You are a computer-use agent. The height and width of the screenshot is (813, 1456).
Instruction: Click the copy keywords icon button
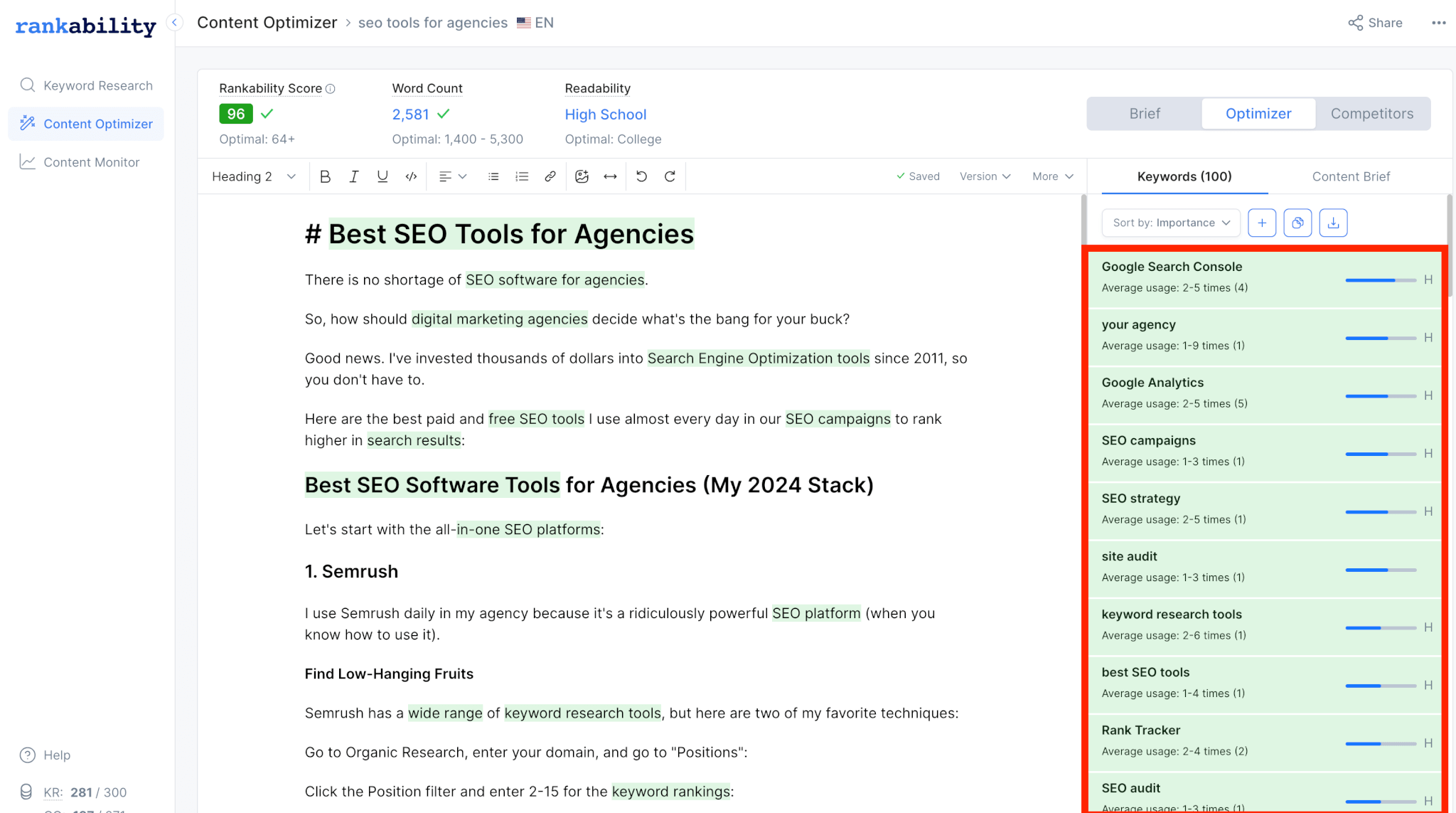(1297, 223)
